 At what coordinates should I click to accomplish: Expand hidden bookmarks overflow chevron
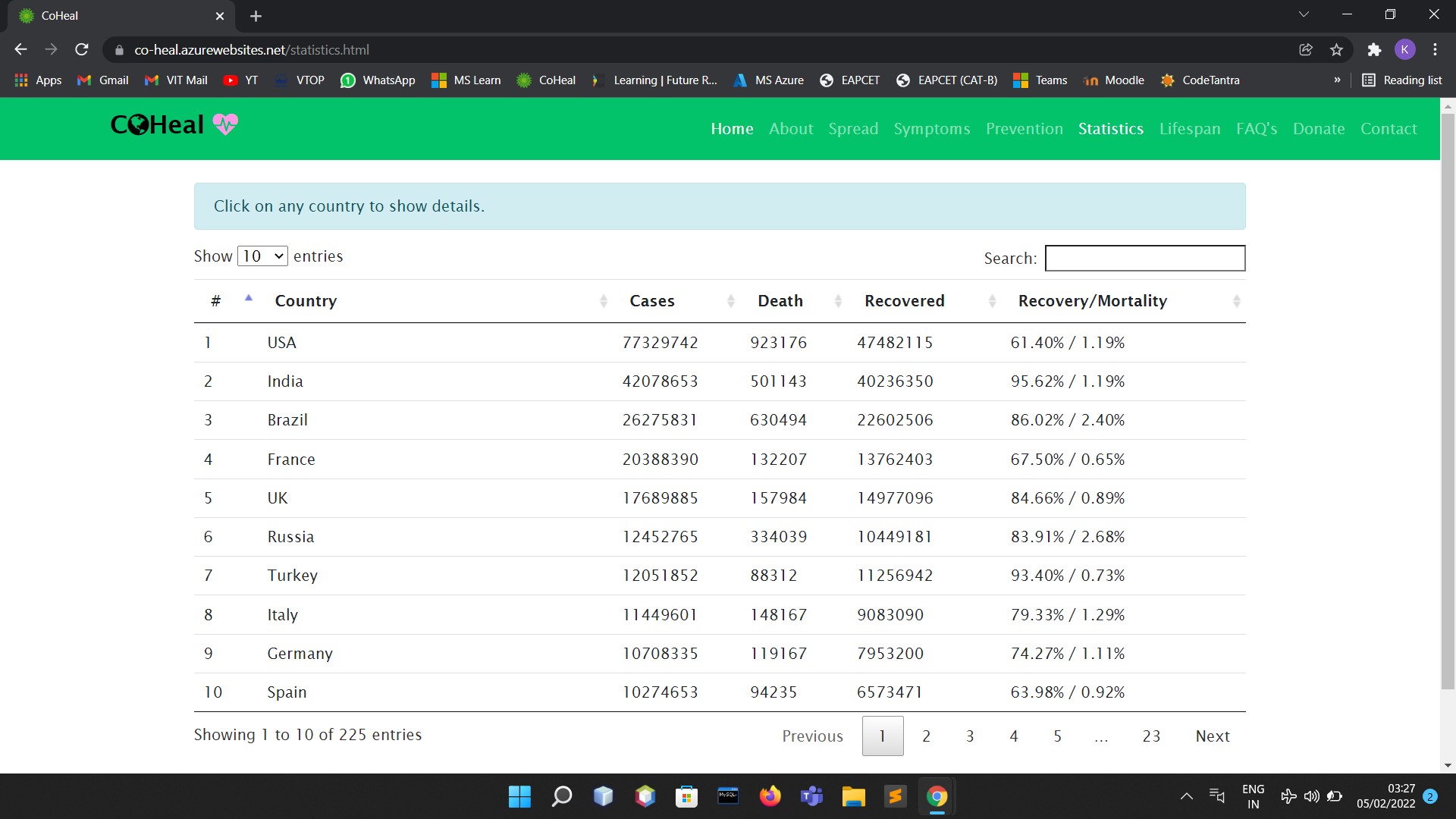(1337, 80)
